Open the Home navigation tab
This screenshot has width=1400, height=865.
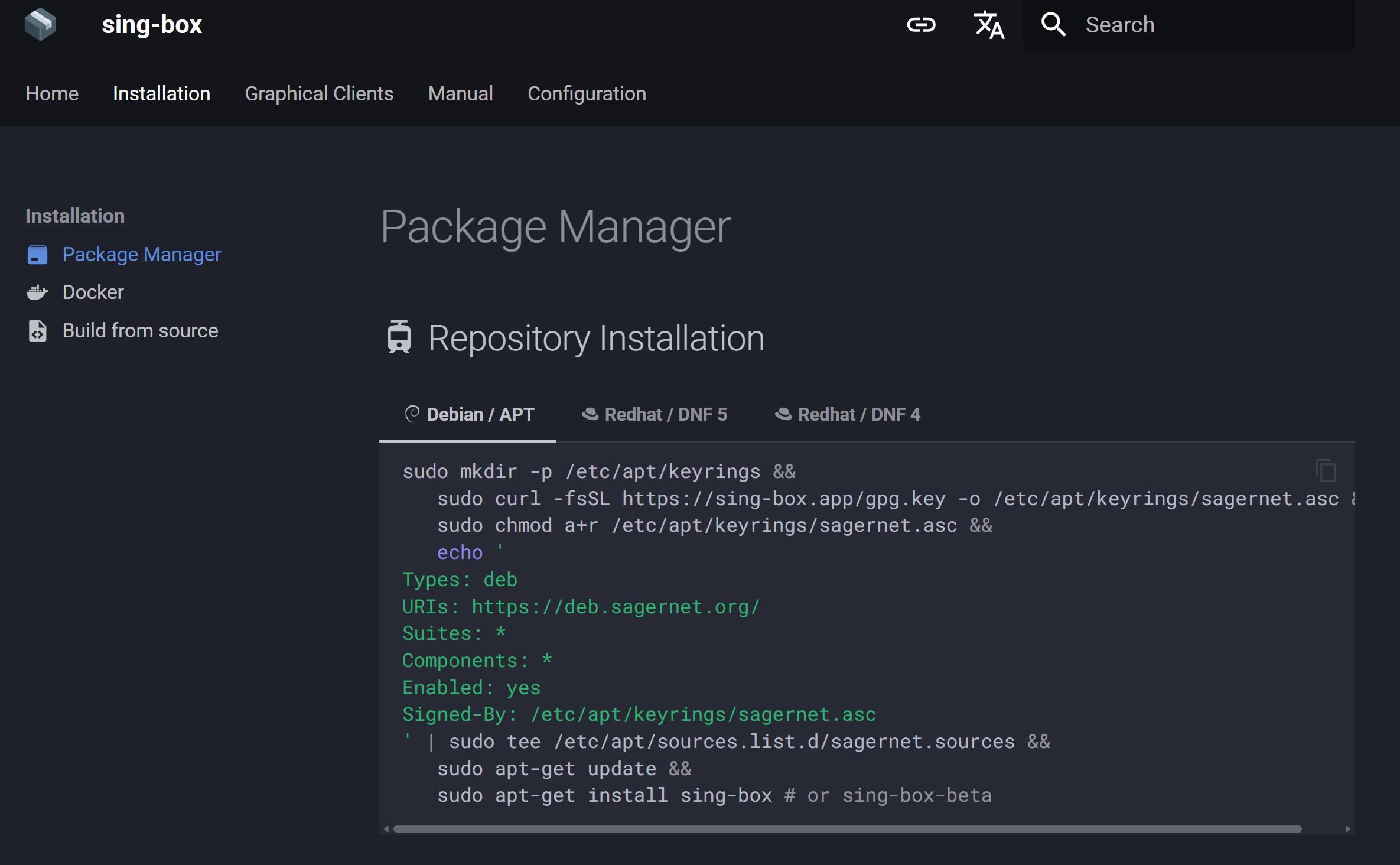[52, 93]
